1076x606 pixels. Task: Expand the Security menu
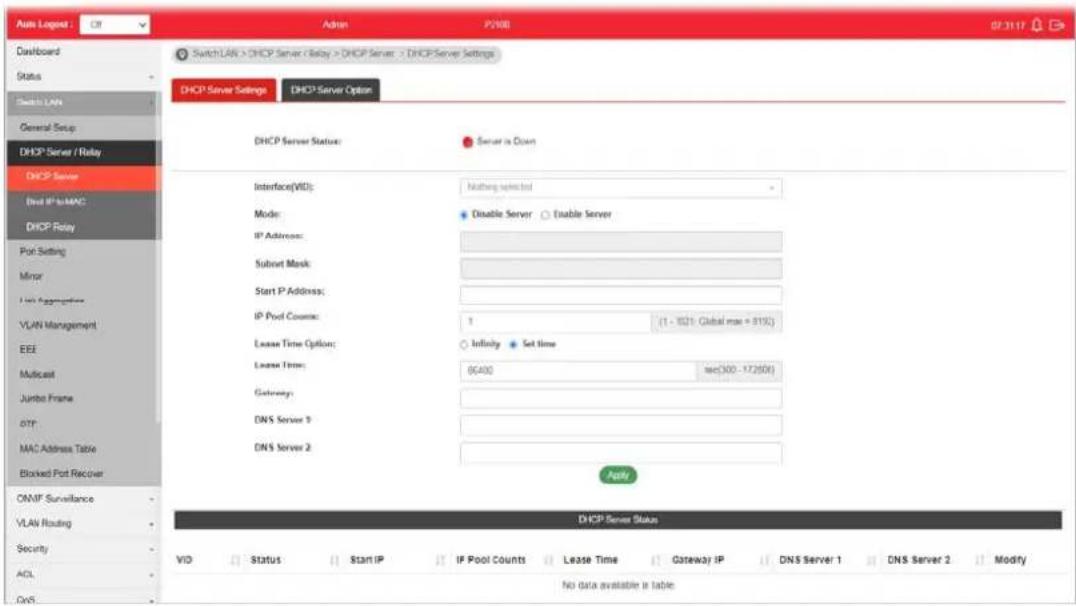click(82, 549)
